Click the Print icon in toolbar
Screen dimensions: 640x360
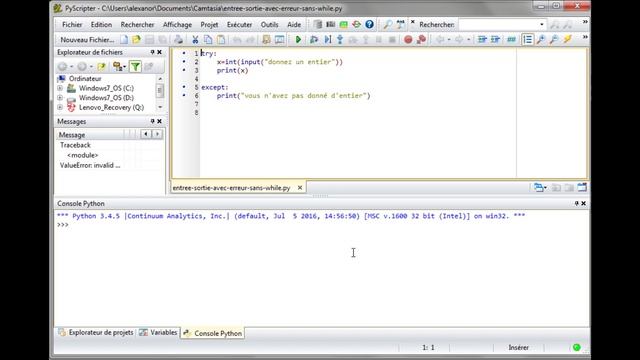tap(178, 40)
